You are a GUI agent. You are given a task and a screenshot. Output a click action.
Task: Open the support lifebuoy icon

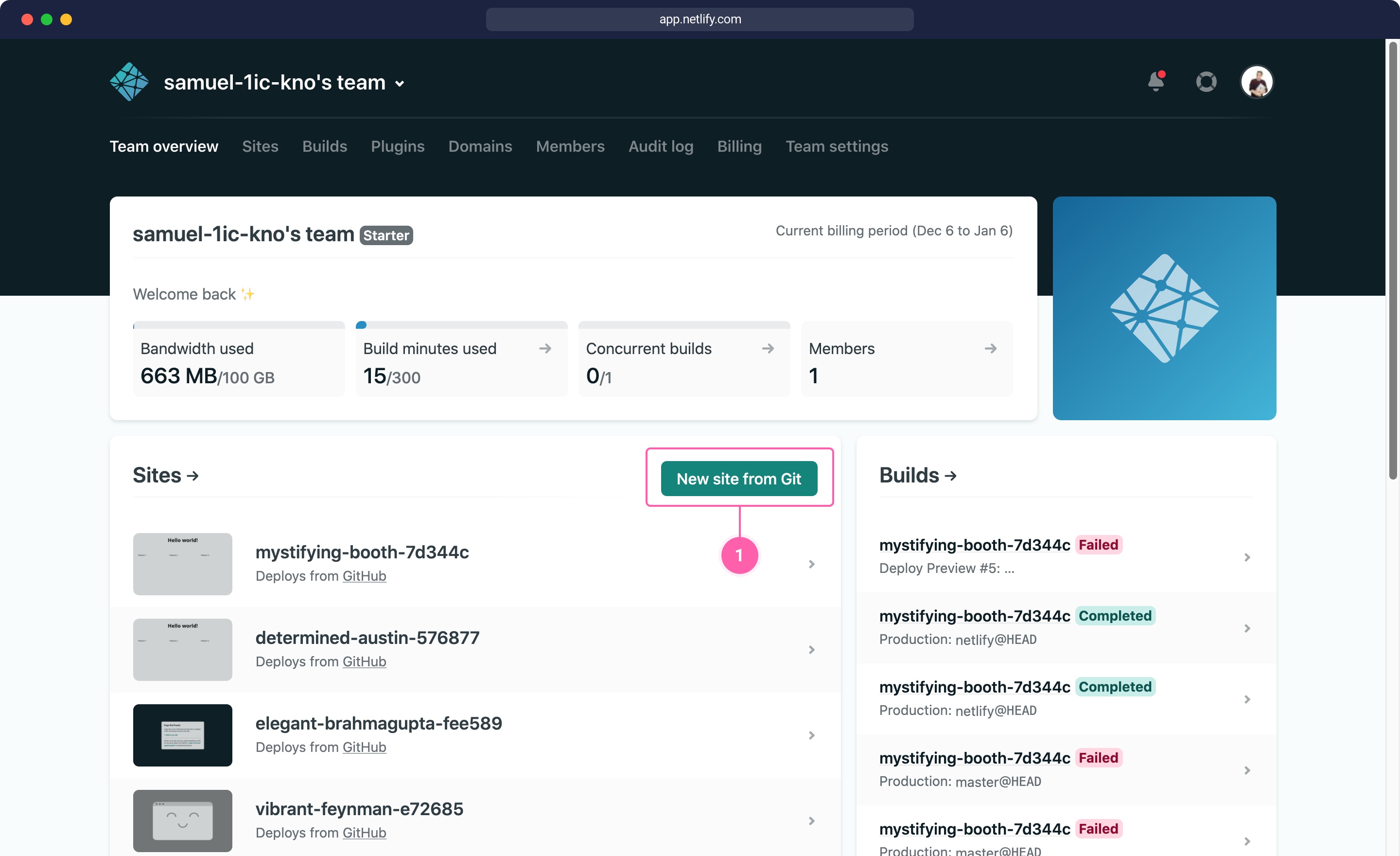(1206, 82)
